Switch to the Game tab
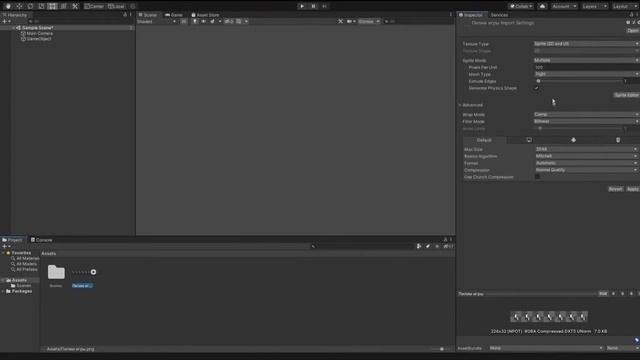Image resolution: width=640 pixels, height=360 pixels. click(x=174, y=15)
